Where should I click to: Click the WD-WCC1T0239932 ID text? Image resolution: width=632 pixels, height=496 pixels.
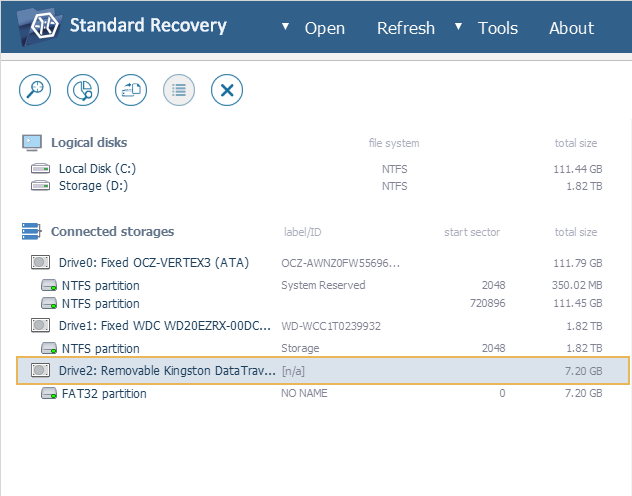tap(331, 326)
